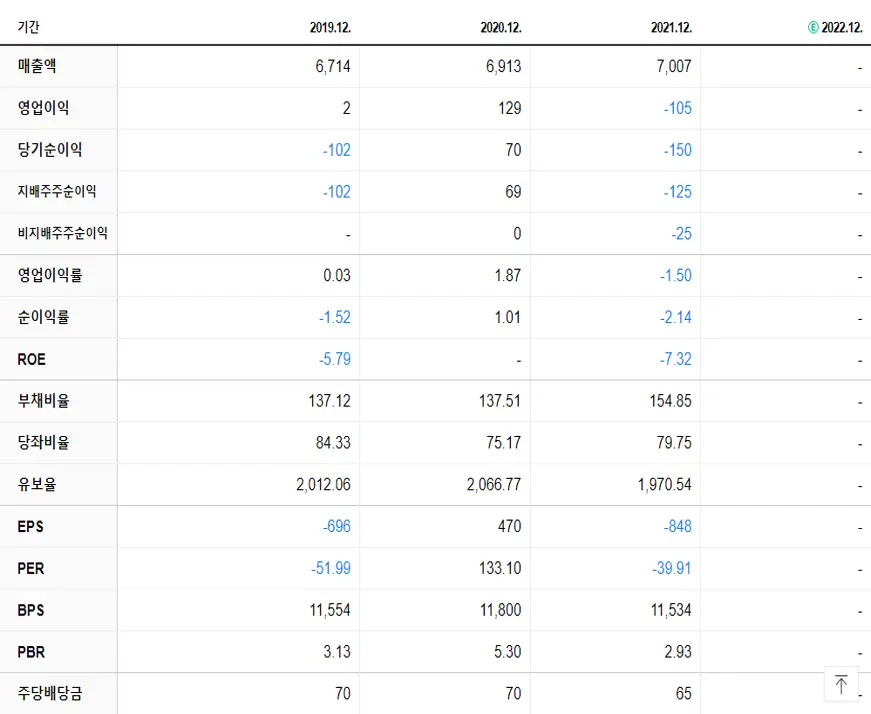Click the 지배주주순이익 row label
Image resolution: width=871 pixels, height=714 pixels.
(57, 191)
